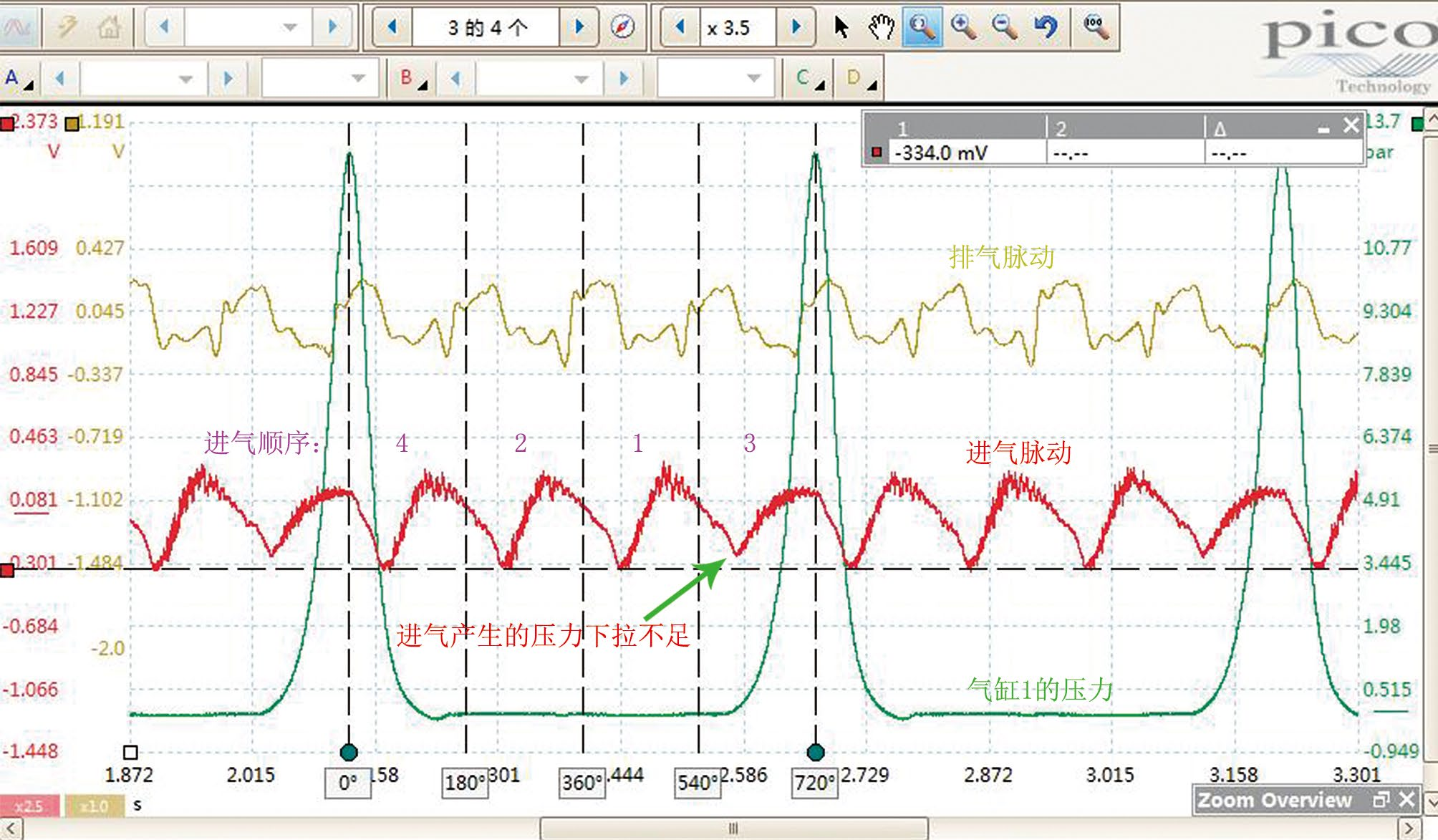This screenshot has width=1438, height=840.
Task: Click green axis handle beside 13.7
Action: [x=1417, y=125]
